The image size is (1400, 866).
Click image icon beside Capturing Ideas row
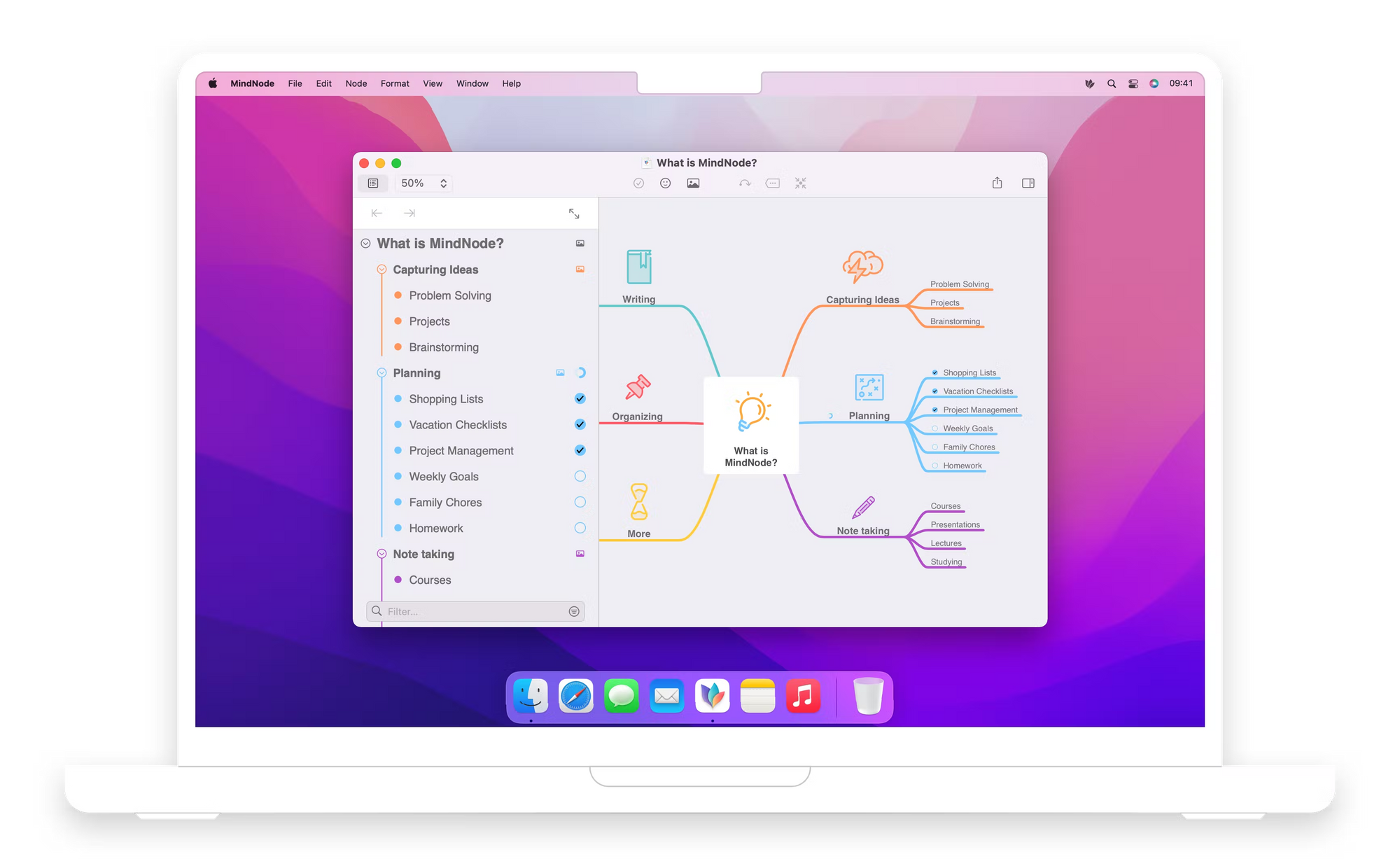pos(580,270)
